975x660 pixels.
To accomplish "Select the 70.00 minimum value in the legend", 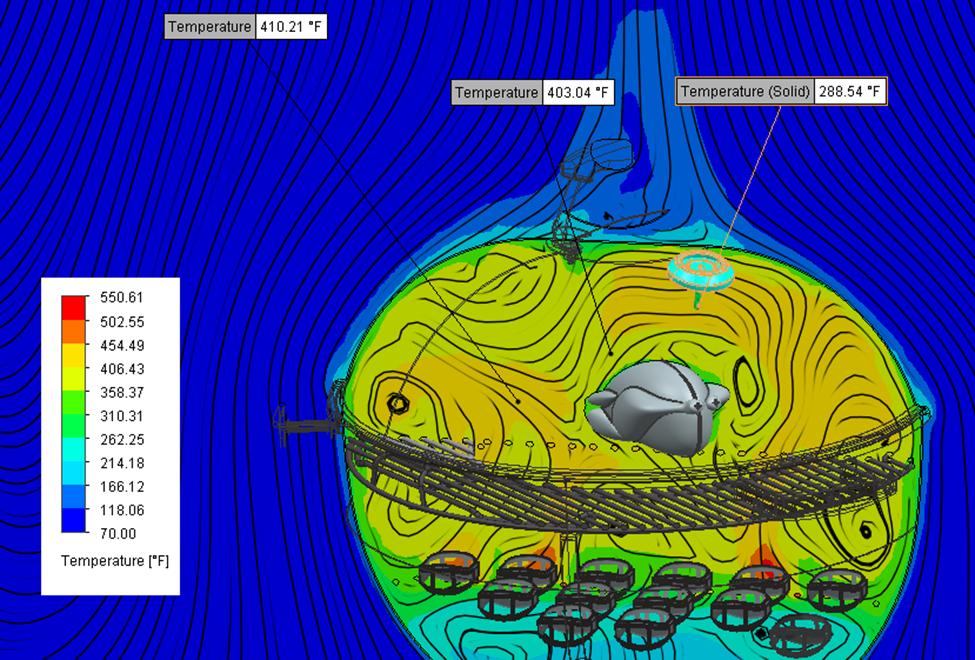I will coord(119,533).
